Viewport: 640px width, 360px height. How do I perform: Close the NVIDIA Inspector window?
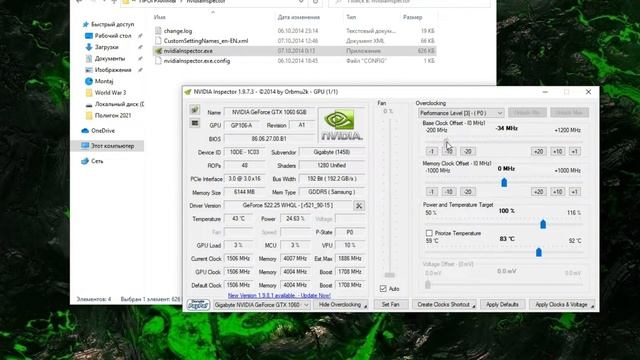click(588, 92)
